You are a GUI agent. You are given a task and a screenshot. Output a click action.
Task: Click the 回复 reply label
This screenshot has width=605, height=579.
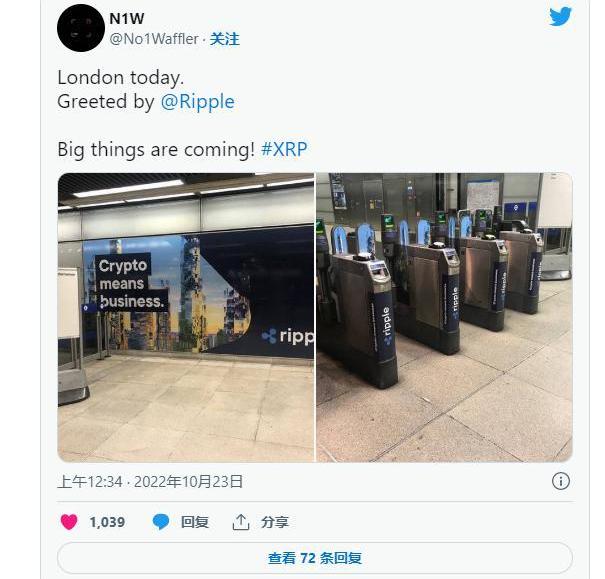pyautogui.click(x=195, y=522)
